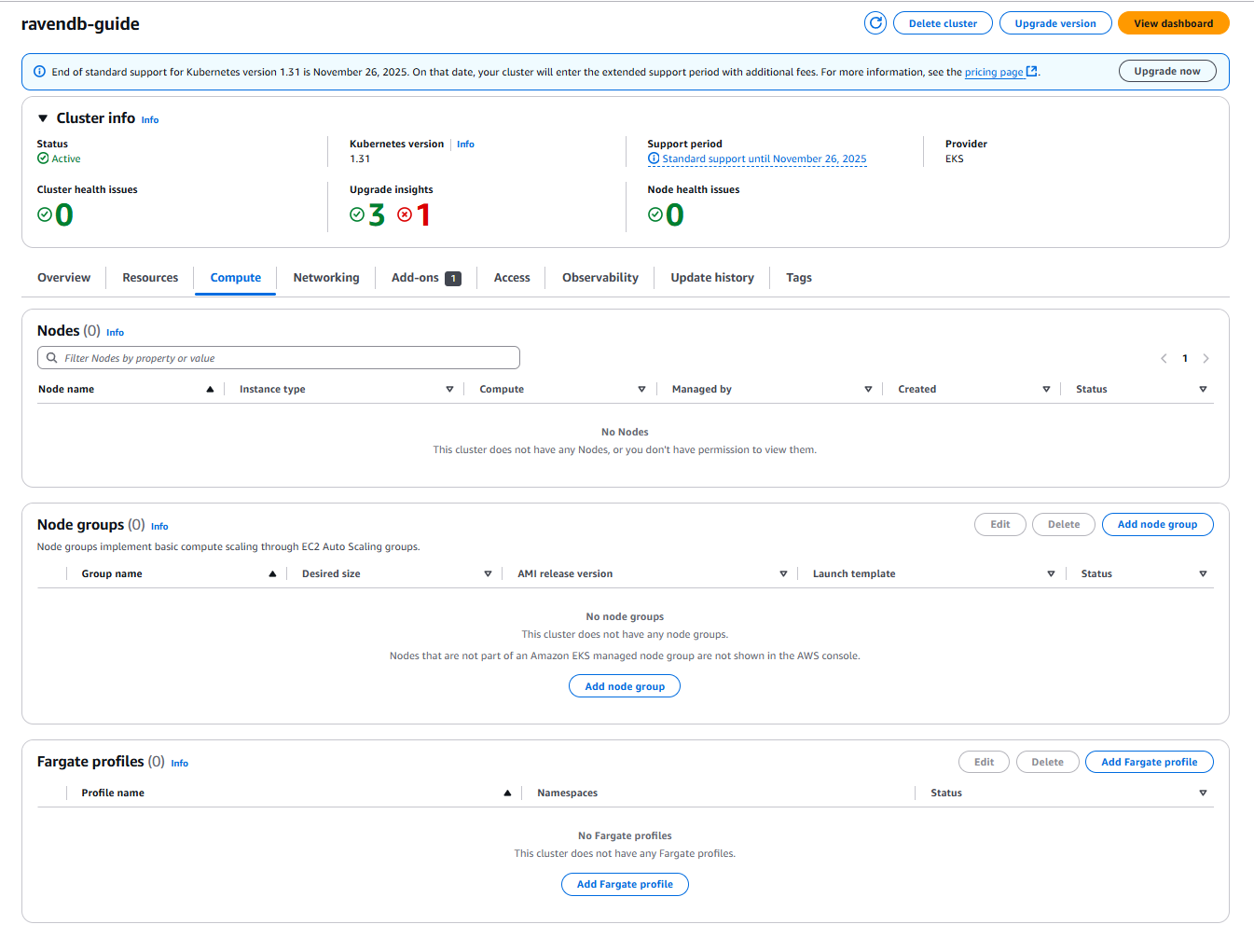The height and width of the screenshot is (952, 1254).
Task: Click the Upgrade version button
Action: pyautogui.click(x=1055, y=23)
